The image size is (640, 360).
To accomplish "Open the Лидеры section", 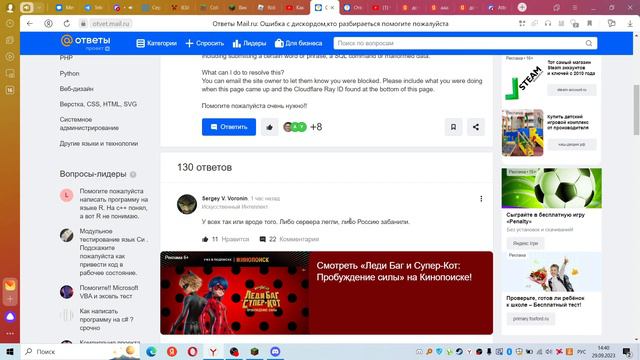I will click(249, 43).
